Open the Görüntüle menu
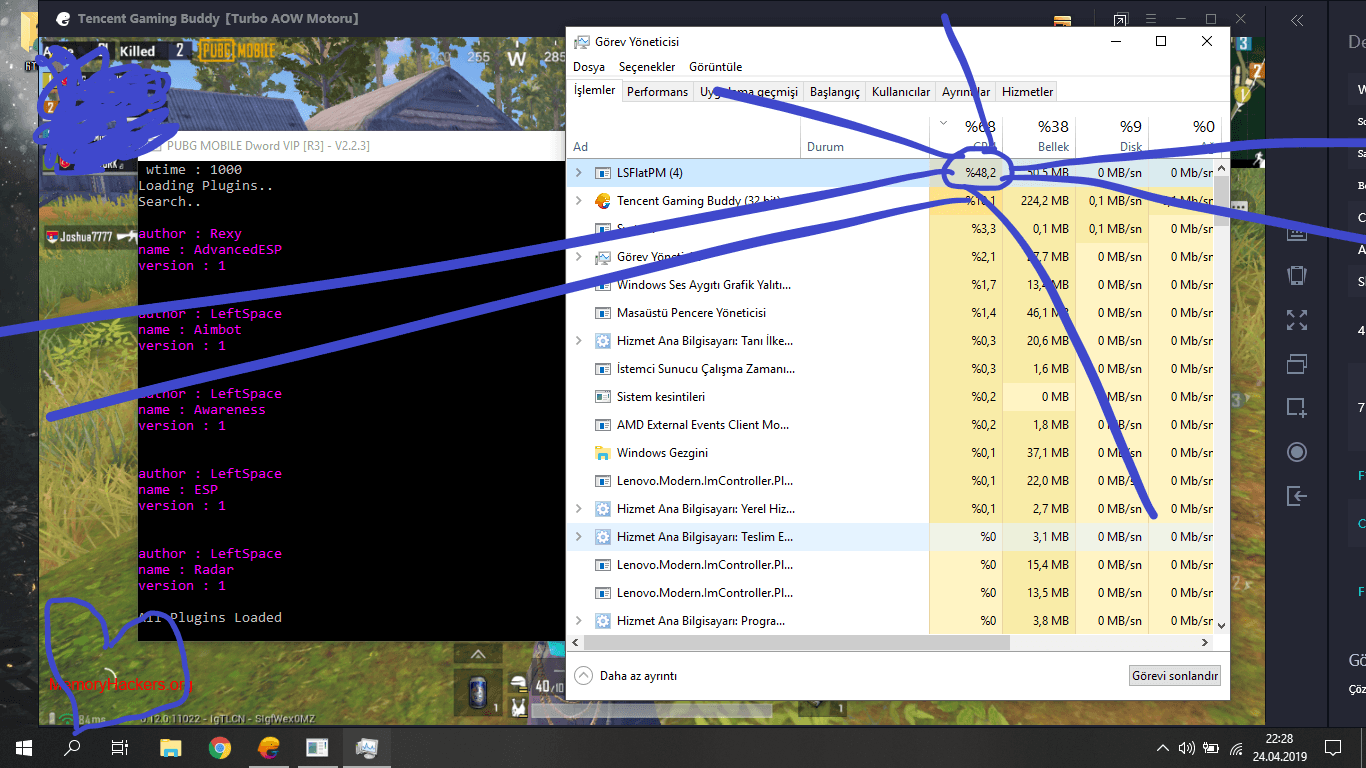1366x768 pixels. tap(716, 67)
